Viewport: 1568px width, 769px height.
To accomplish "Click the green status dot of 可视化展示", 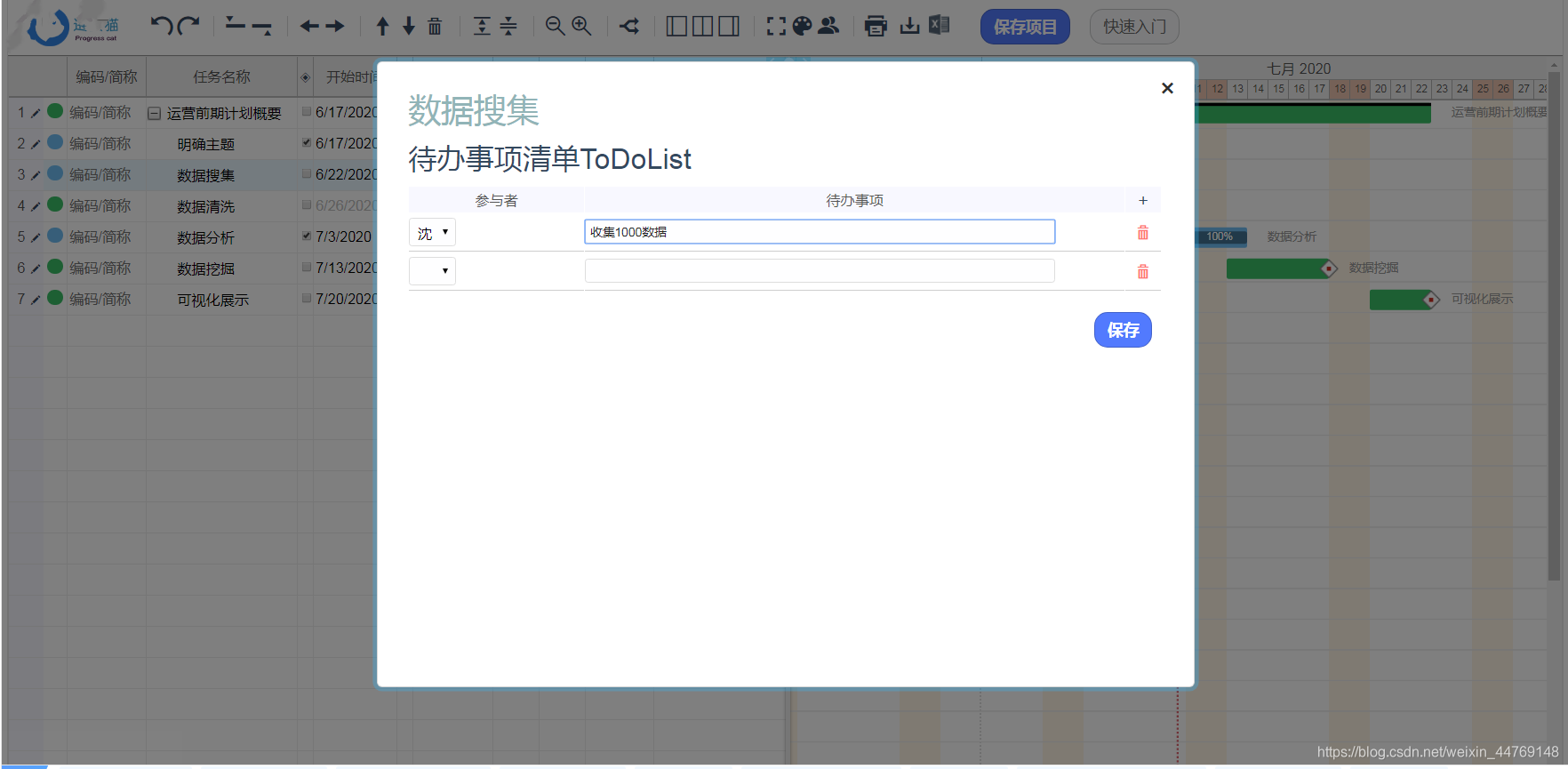I will (x=55, y=298).
